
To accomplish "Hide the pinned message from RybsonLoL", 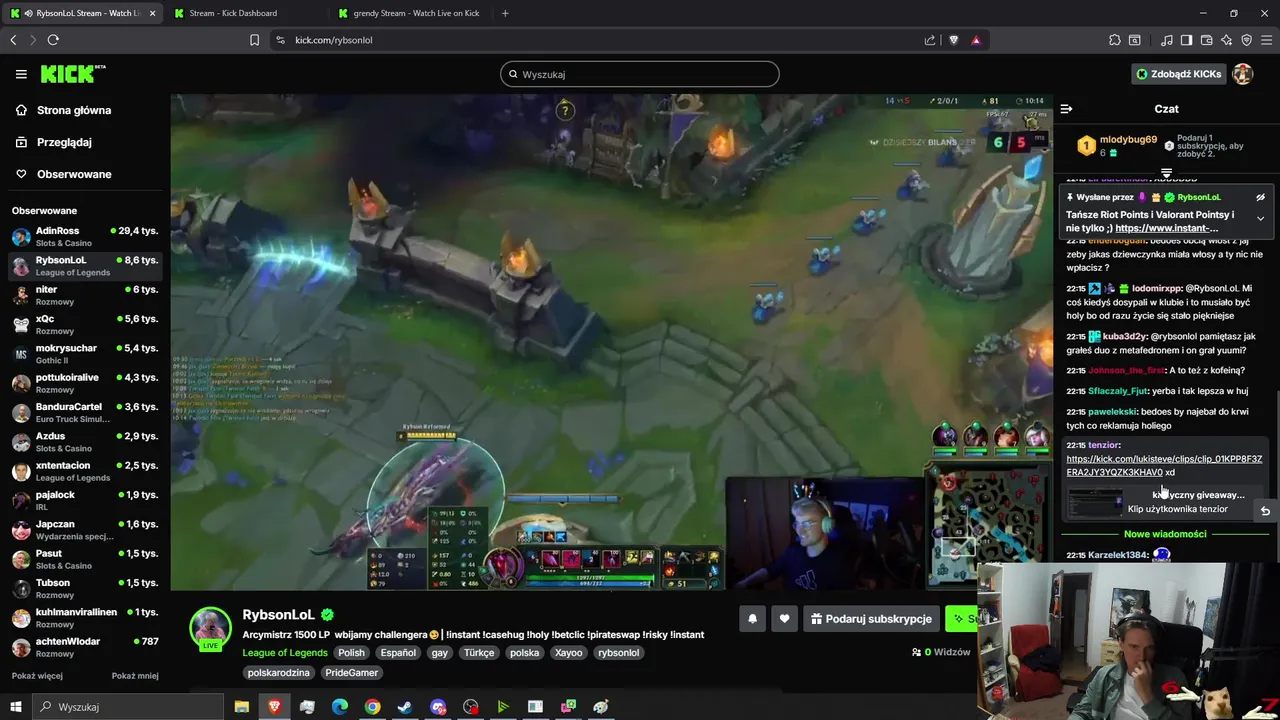I will [x=1260, y=197].
